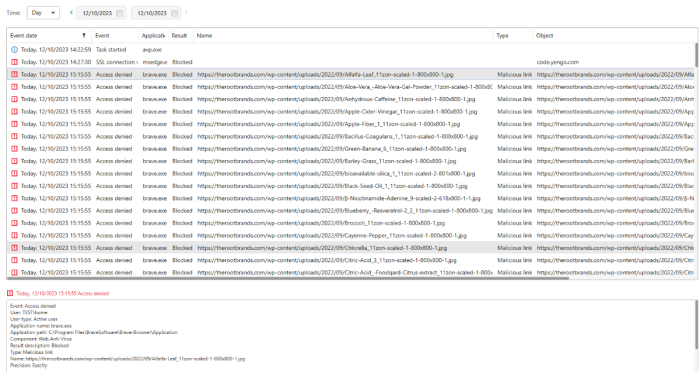Click alert icon of bioavailable-silica row
The image size is (700, 372).
(x=14, y=174)
